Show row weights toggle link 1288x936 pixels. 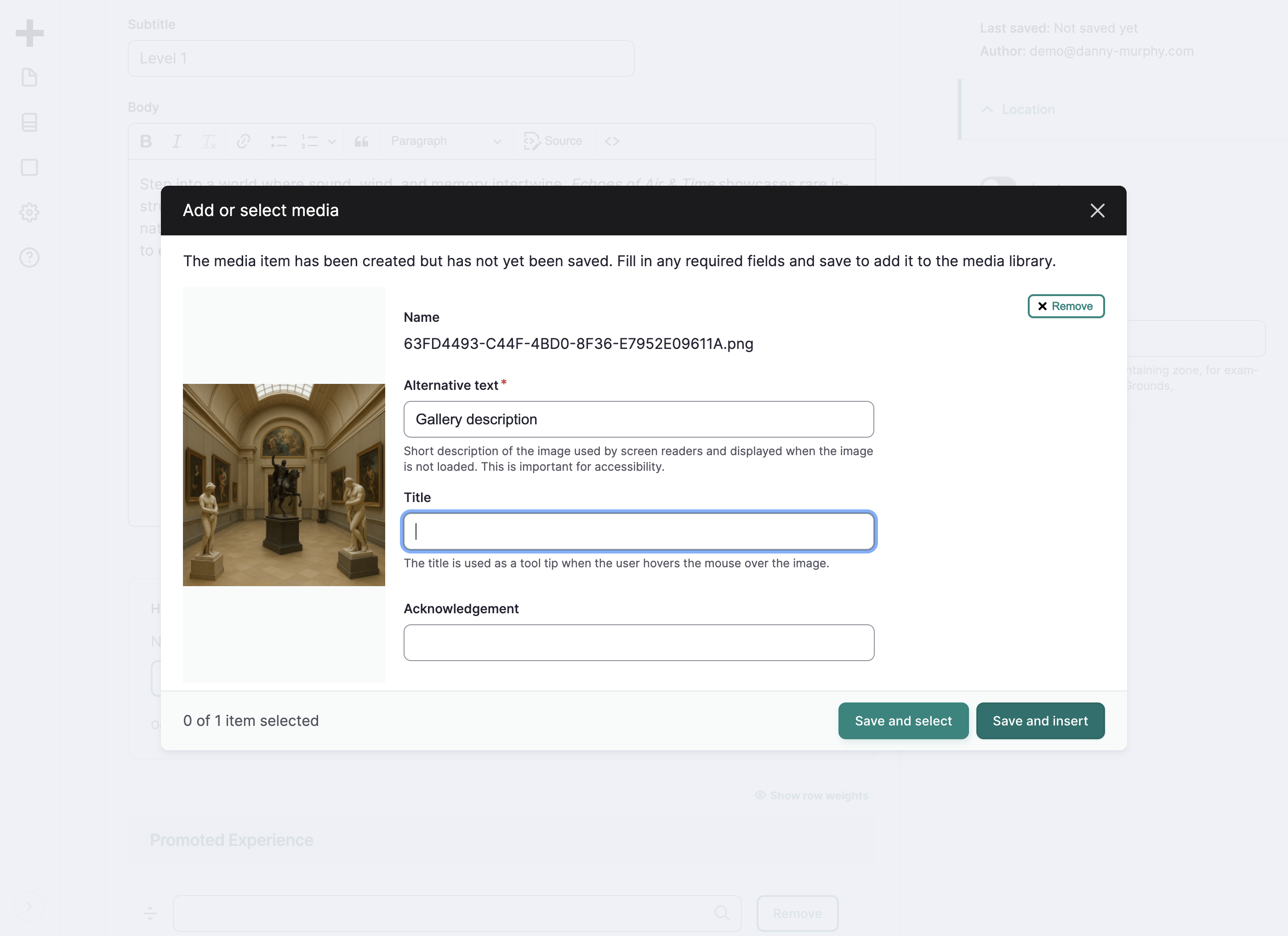click(811, 795)
